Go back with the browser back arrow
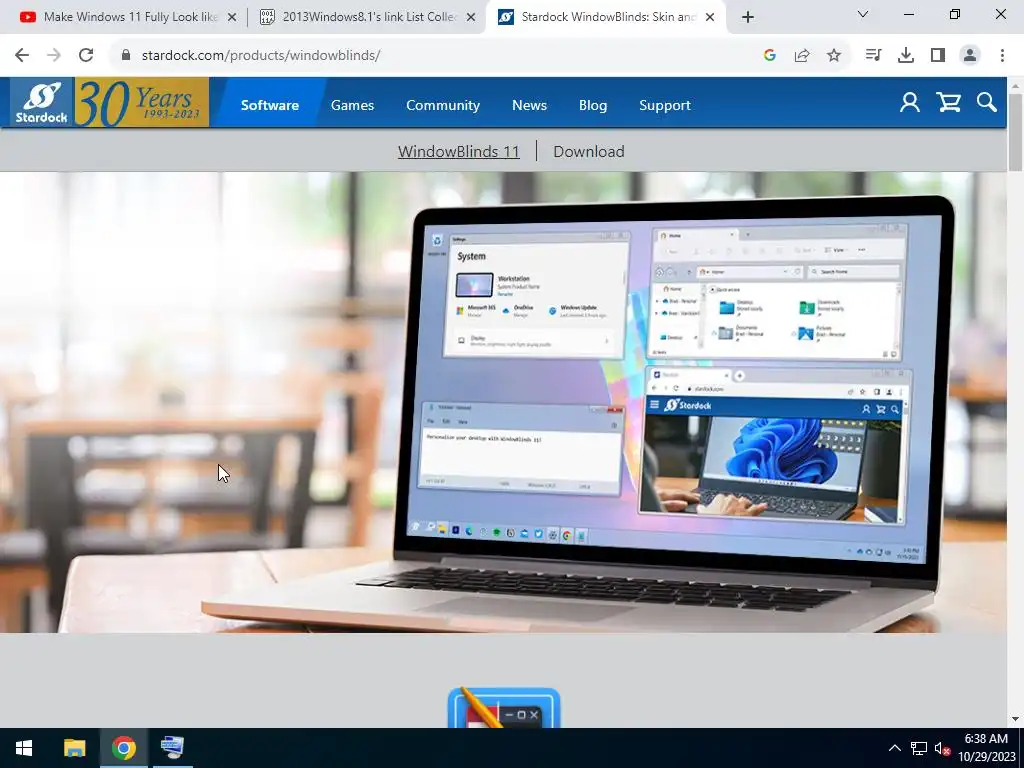Screen dimensions: 1024x768 coord(22,56)
